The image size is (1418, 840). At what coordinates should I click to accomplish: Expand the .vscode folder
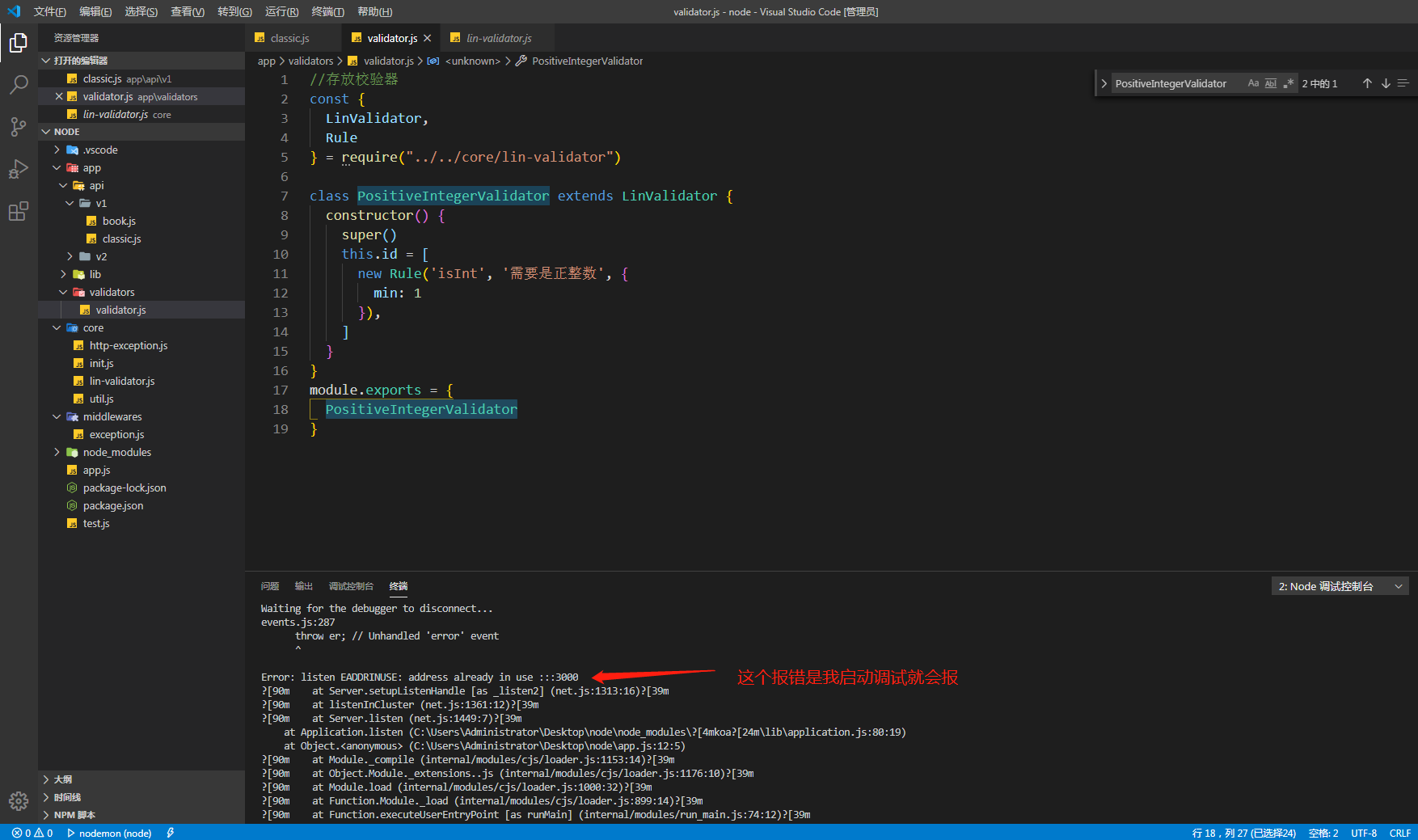coord(141,150)
